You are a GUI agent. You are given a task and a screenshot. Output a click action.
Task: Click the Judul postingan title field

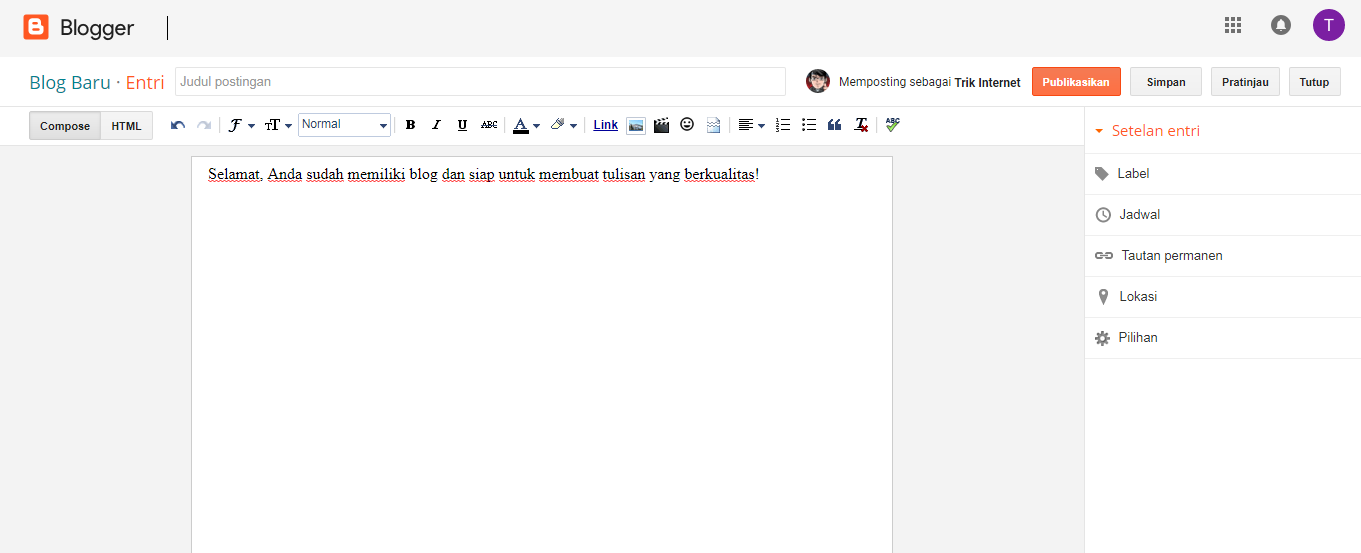coord(480,82)
